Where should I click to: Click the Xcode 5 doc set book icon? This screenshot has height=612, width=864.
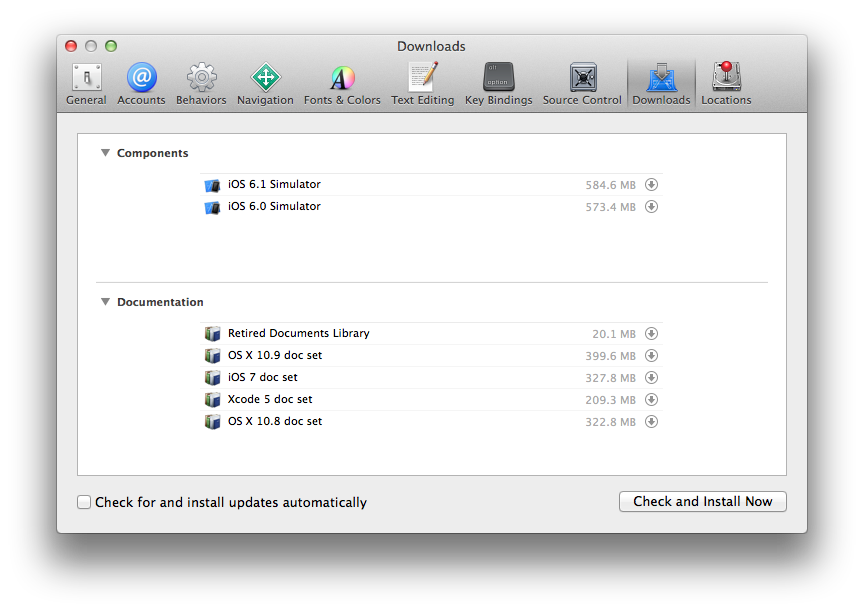point(212,400)
